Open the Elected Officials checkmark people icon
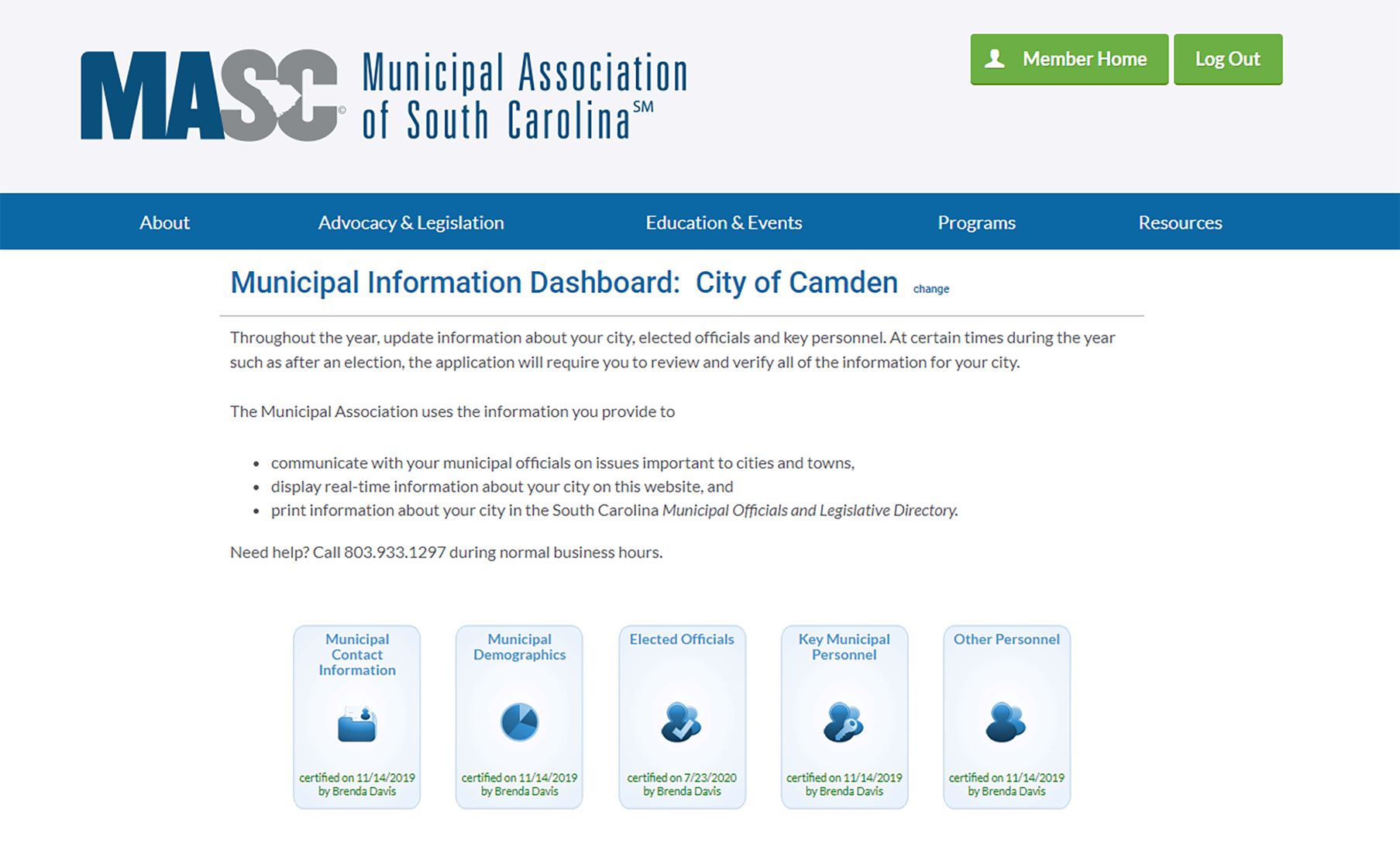The height and width of the screenshot is (857, 1400). pos(681,723)
